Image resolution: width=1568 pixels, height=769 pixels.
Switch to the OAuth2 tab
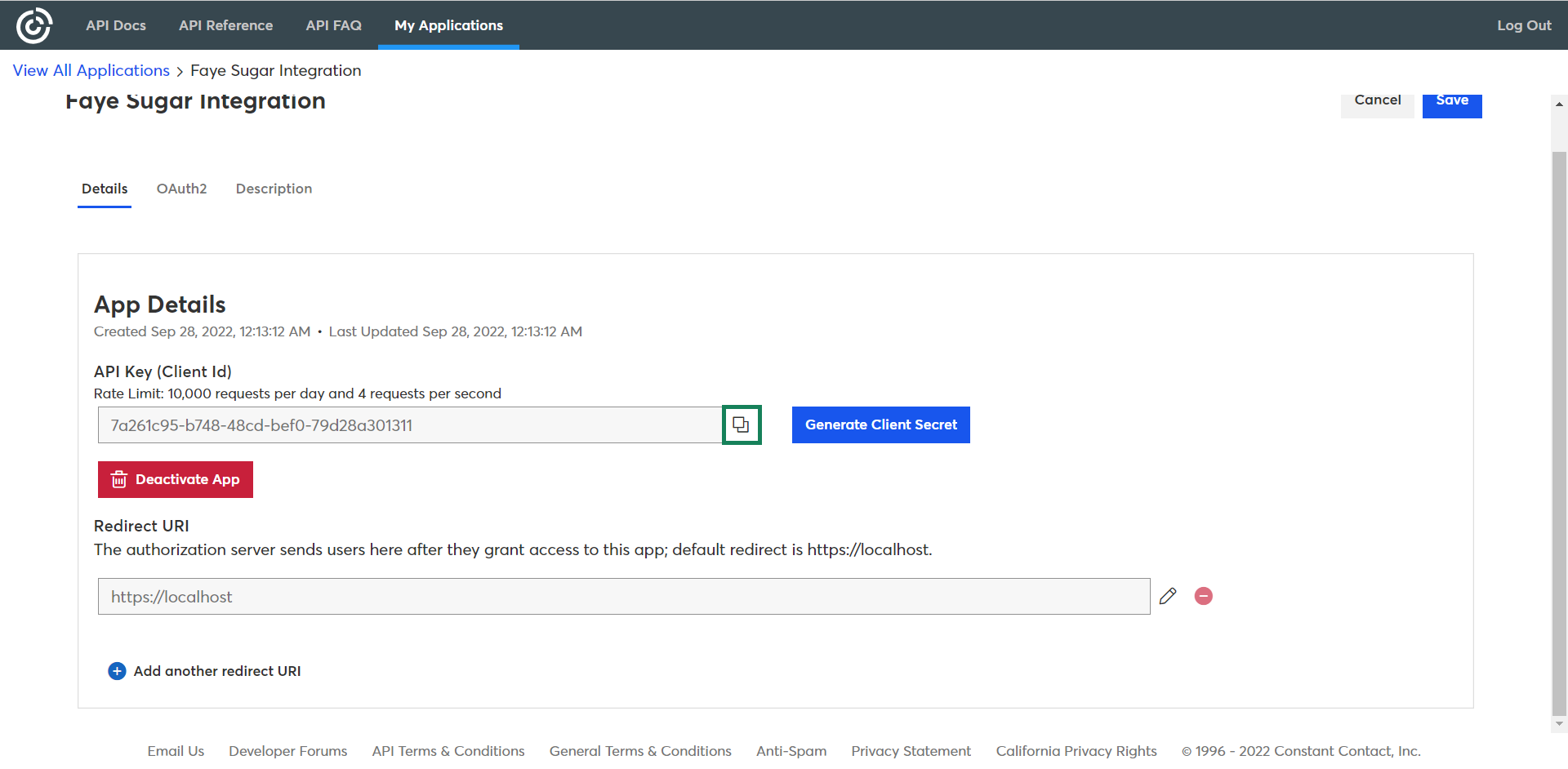[181, 189]
